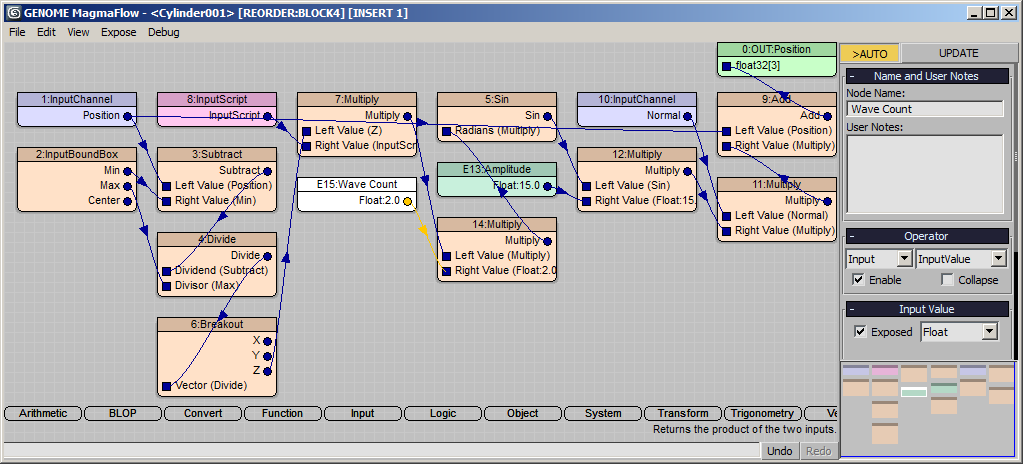The width and height of the screenshot is (1023, 464).
Task: Click the Position output socket of 1:InputChannel
Action: point(127,116)
